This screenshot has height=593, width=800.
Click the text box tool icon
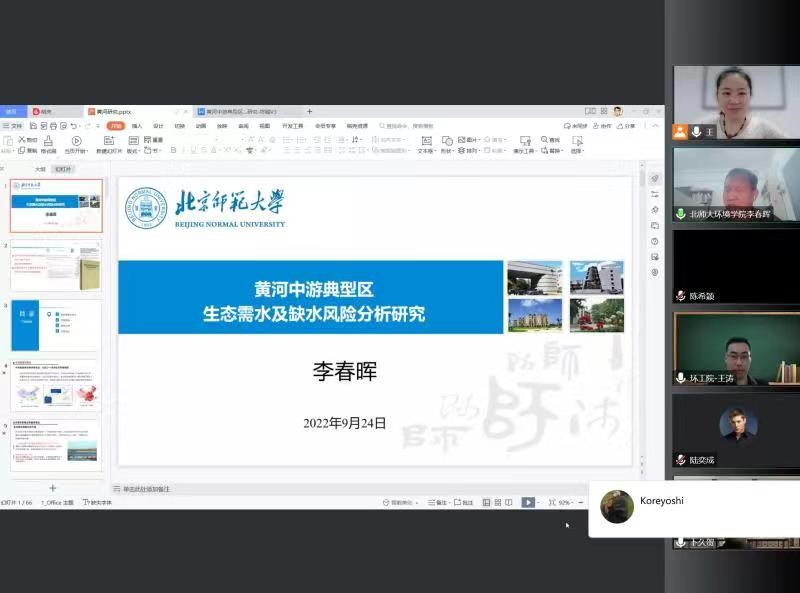coord(425,140)
